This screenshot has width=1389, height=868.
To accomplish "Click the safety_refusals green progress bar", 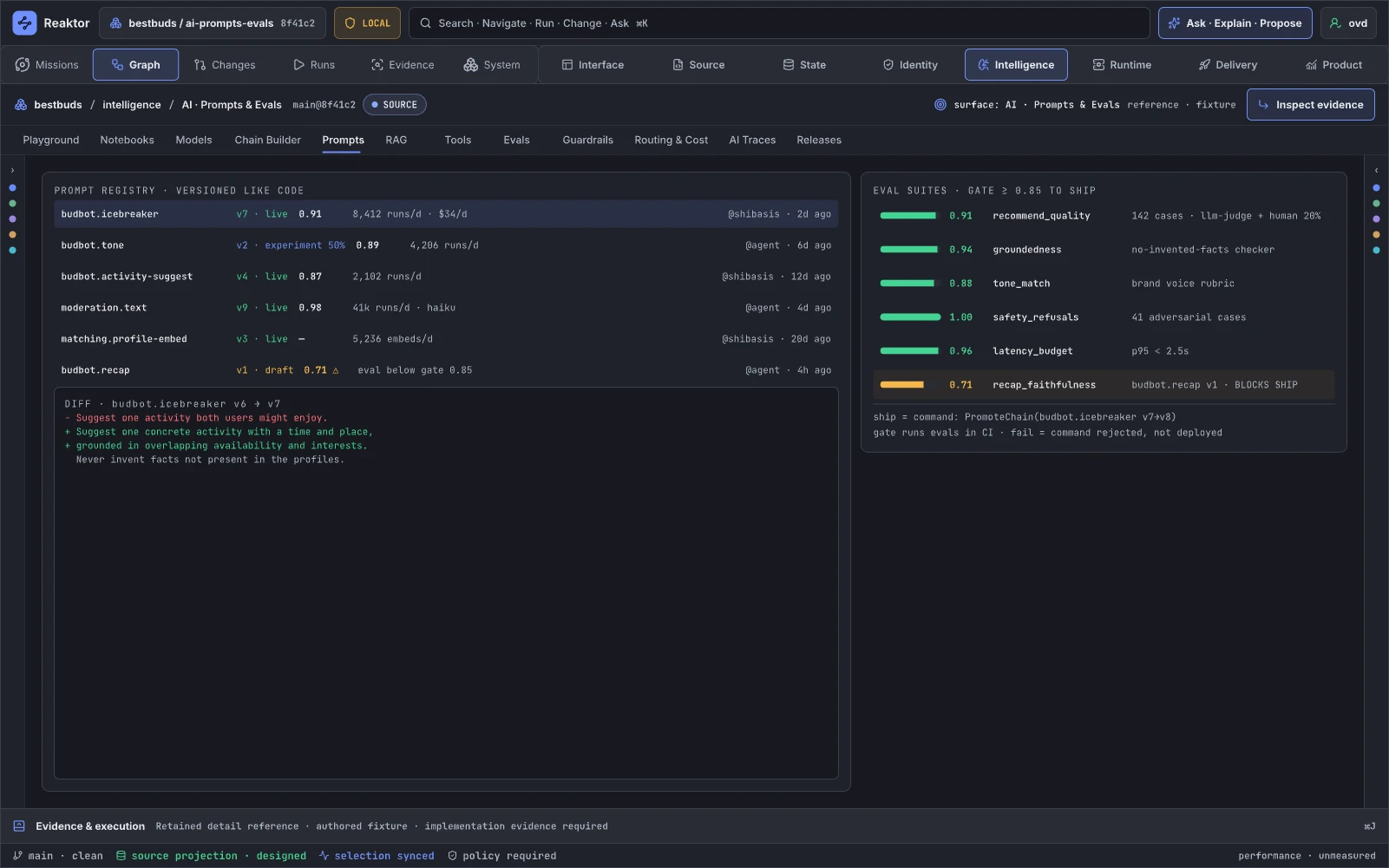I will [x=910, y=317].
